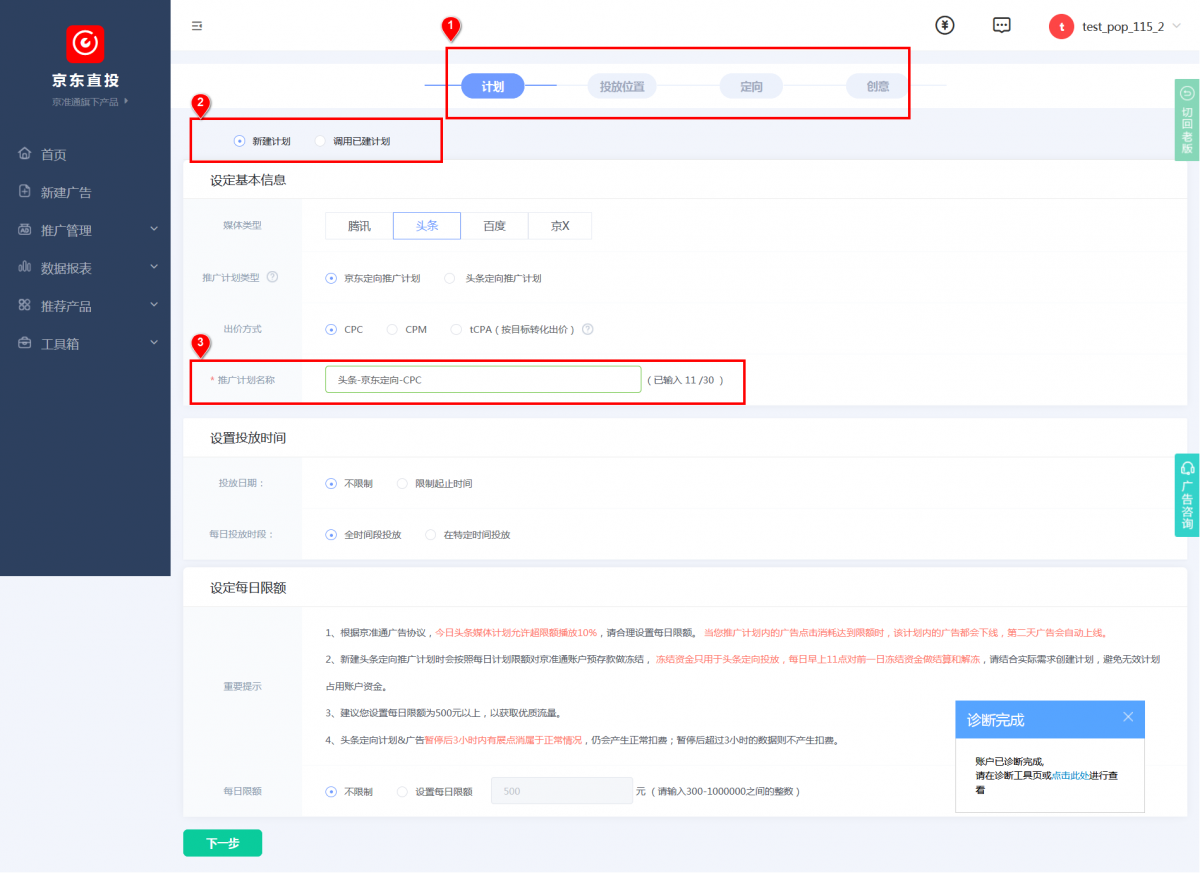Click help icon next to 推广计划类型
Image resolution: width=1200 pixels, height=873 pixels.
click(x=272, y=278)
